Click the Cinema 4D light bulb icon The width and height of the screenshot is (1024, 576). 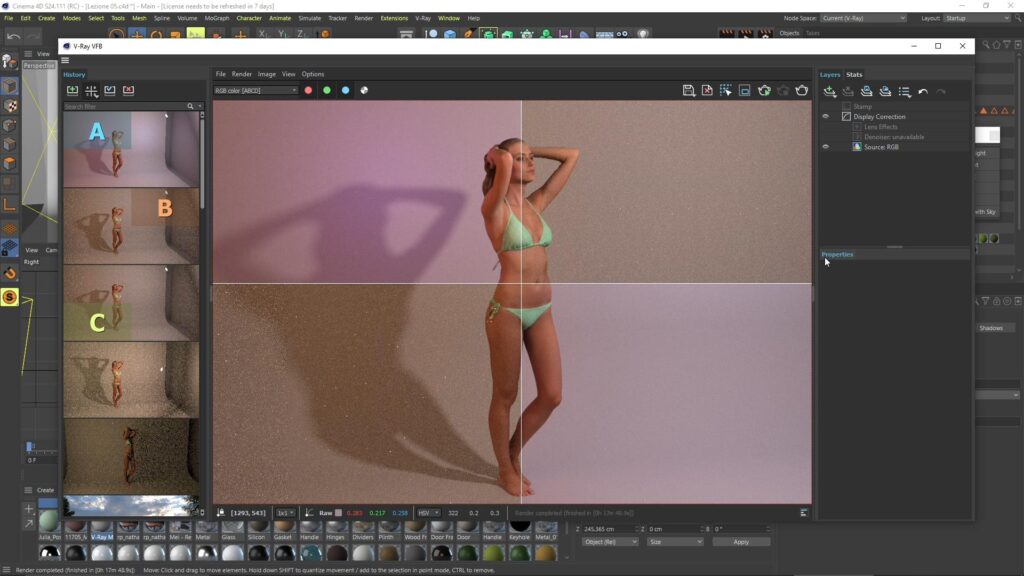pyautogui.click(x=643, y=34)
